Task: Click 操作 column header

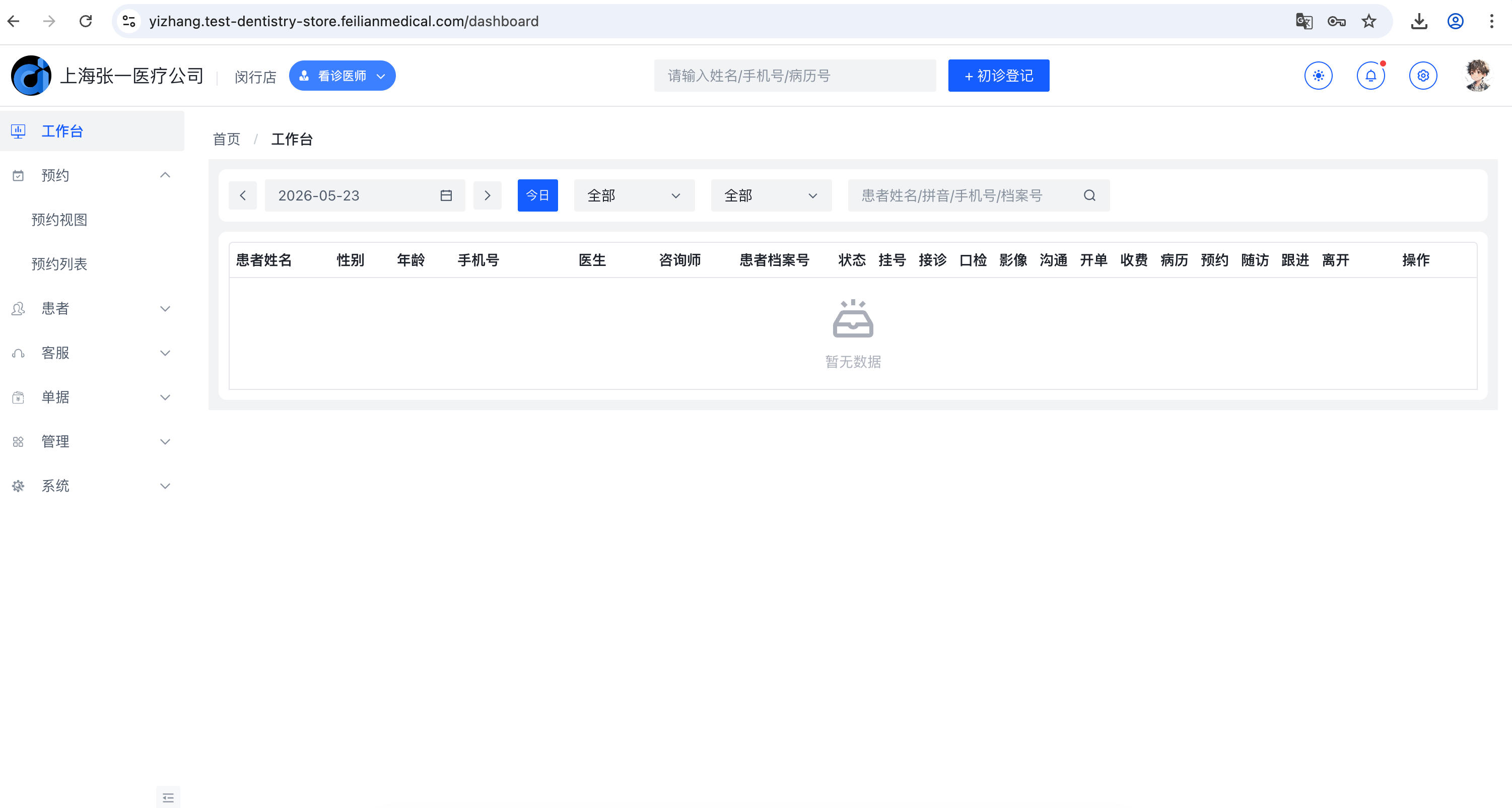Action: point(1416,260)
